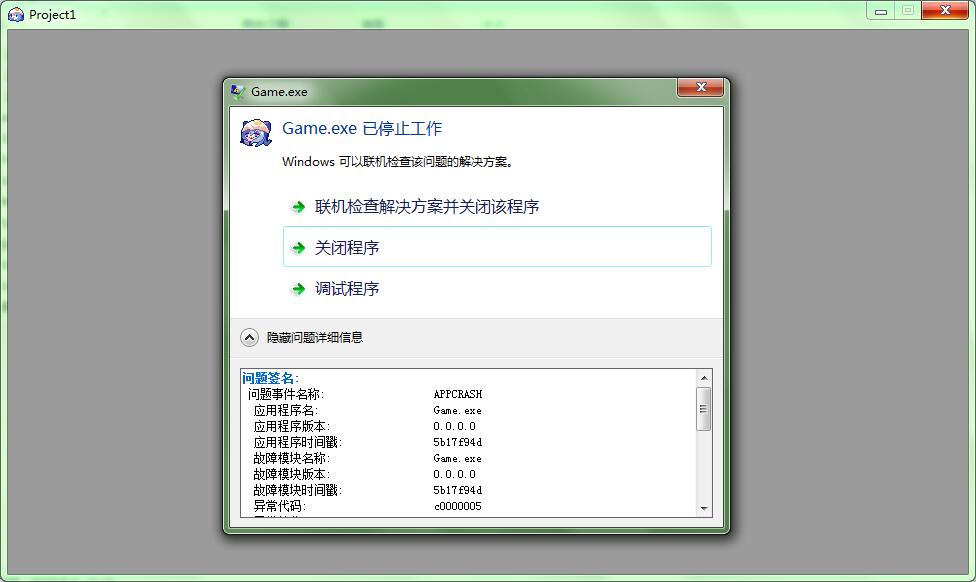Screen dimensions: 976x582
Task: Click green arrow beside 联机检查解决方案
Action: coord(299,207)
